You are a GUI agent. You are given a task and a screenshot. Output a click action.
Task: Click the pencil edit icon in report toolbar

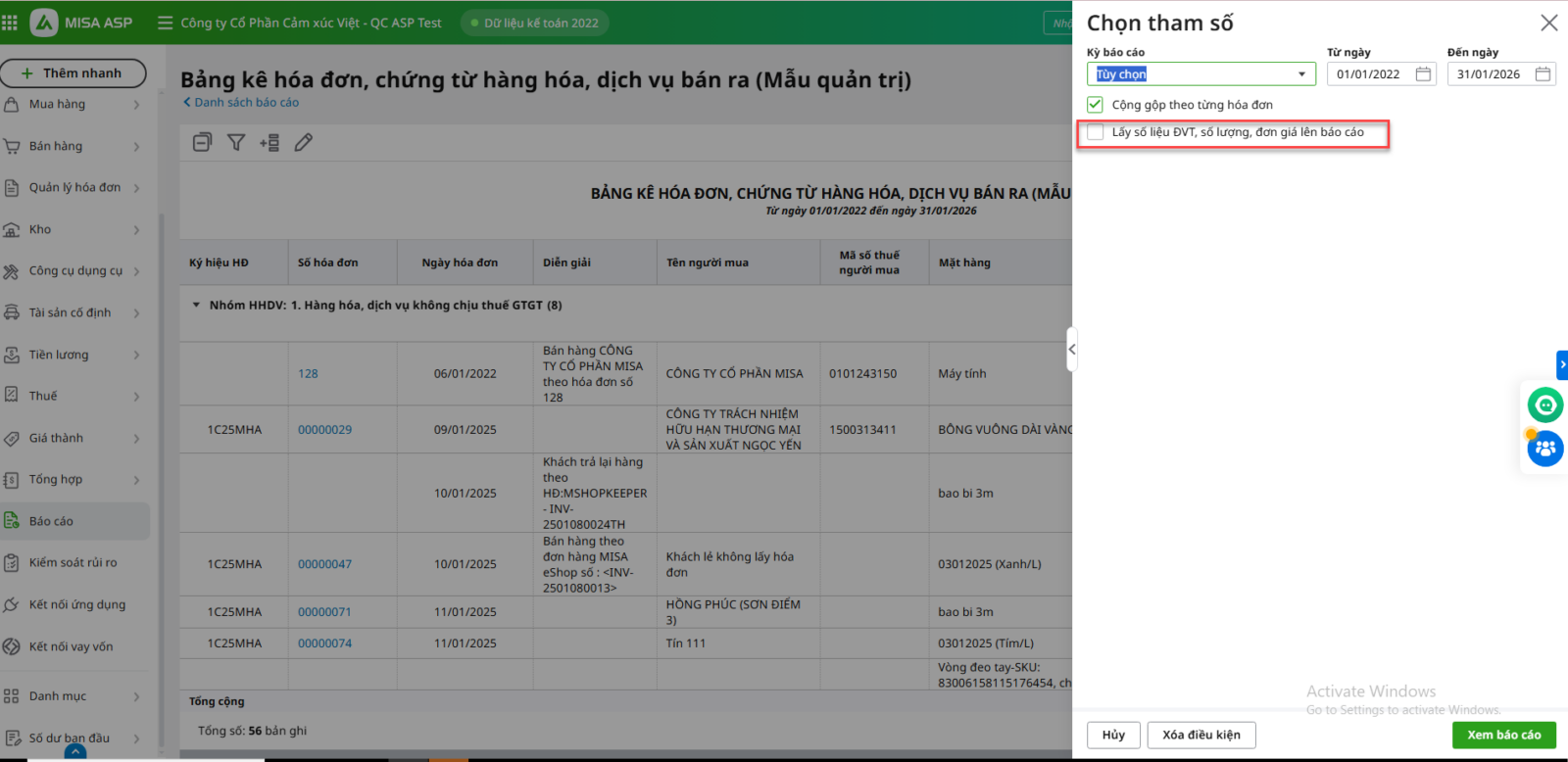click(304, 143)
